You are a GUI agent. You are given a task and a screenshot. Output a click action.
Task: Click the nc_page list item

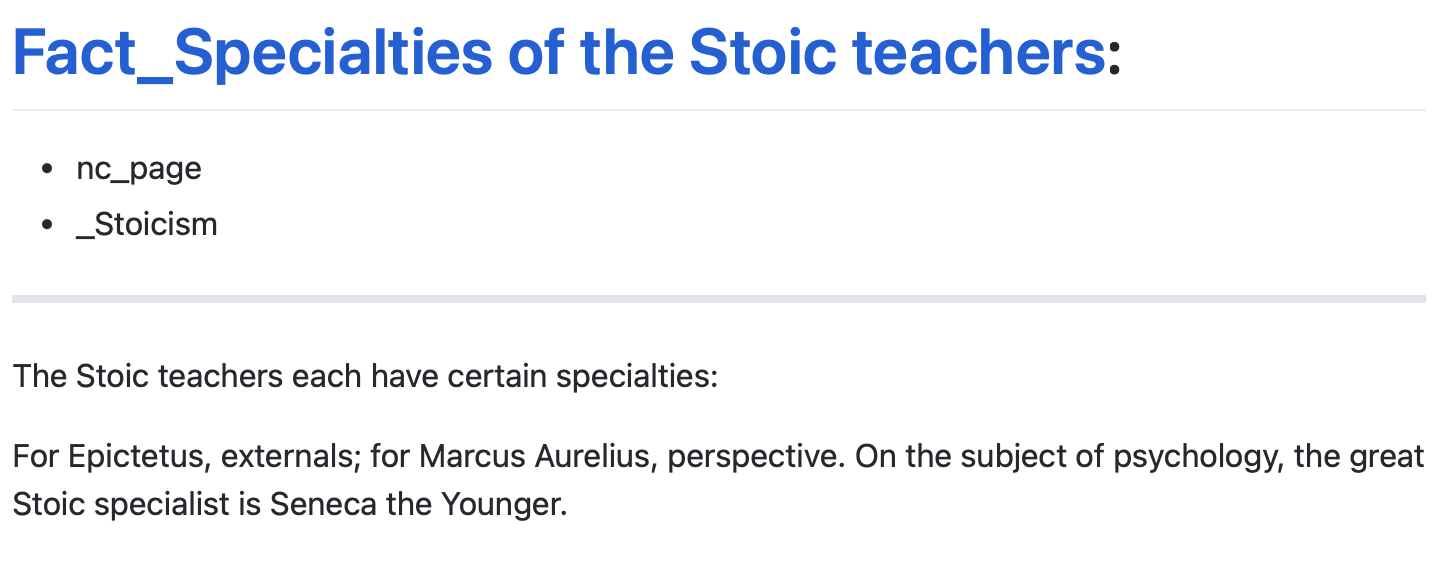click(139, 168)
